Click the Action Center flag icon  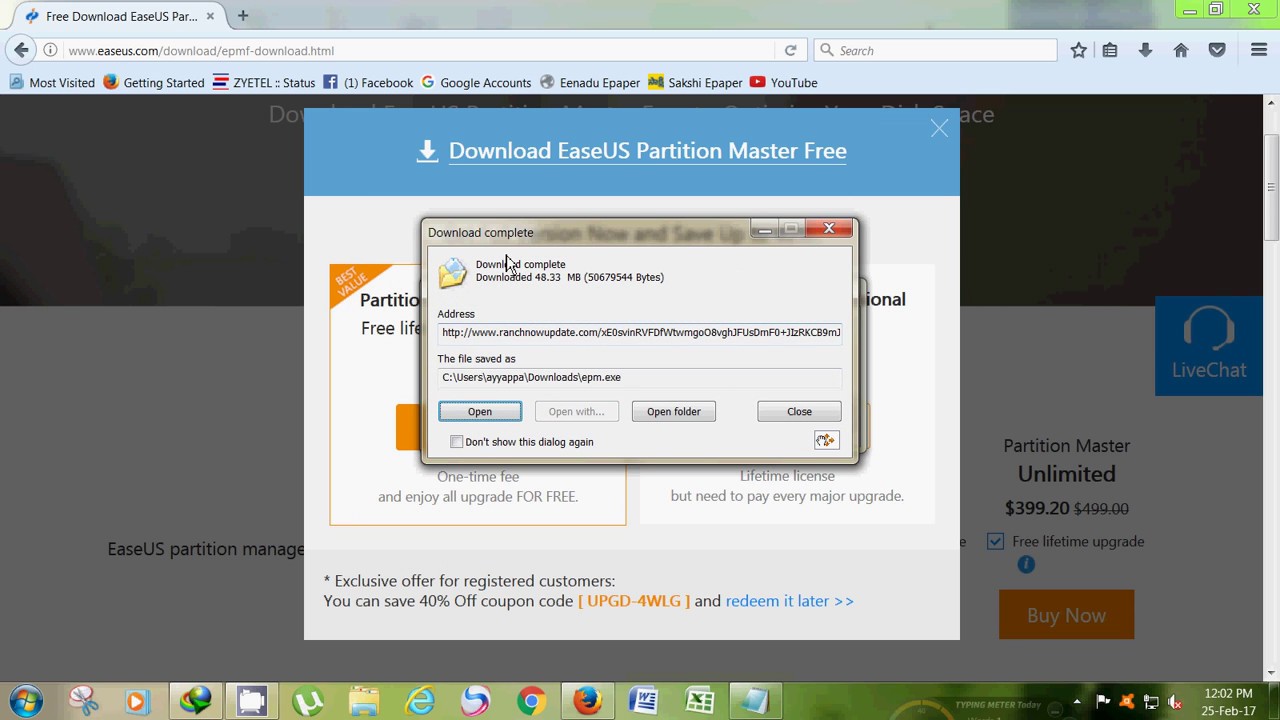click(x=1103, y=702)
